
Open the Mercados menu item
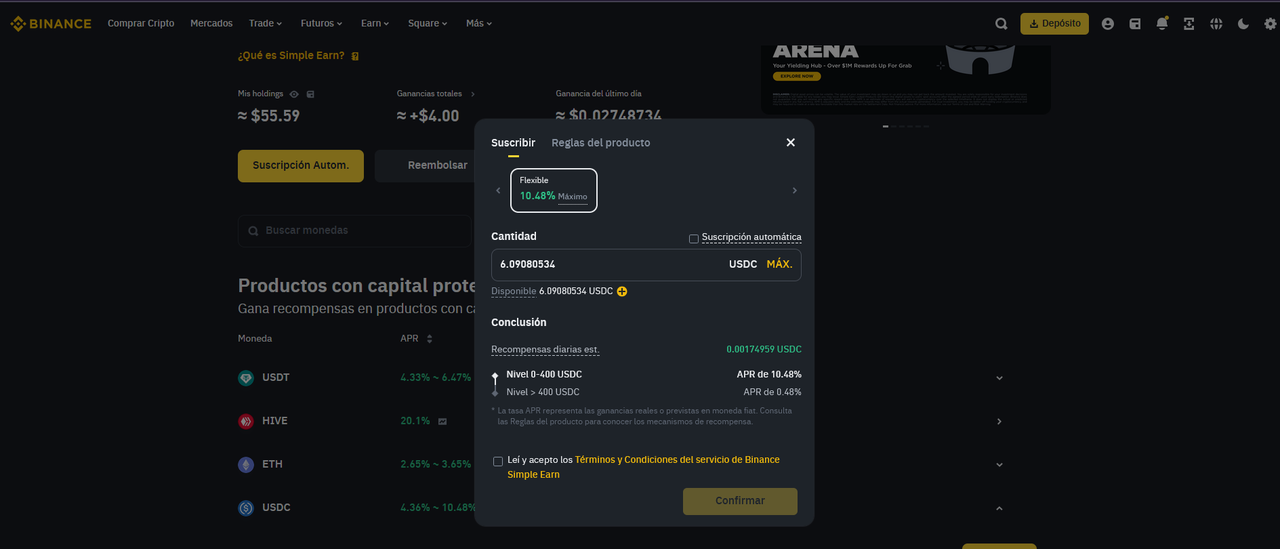[211, 23]
